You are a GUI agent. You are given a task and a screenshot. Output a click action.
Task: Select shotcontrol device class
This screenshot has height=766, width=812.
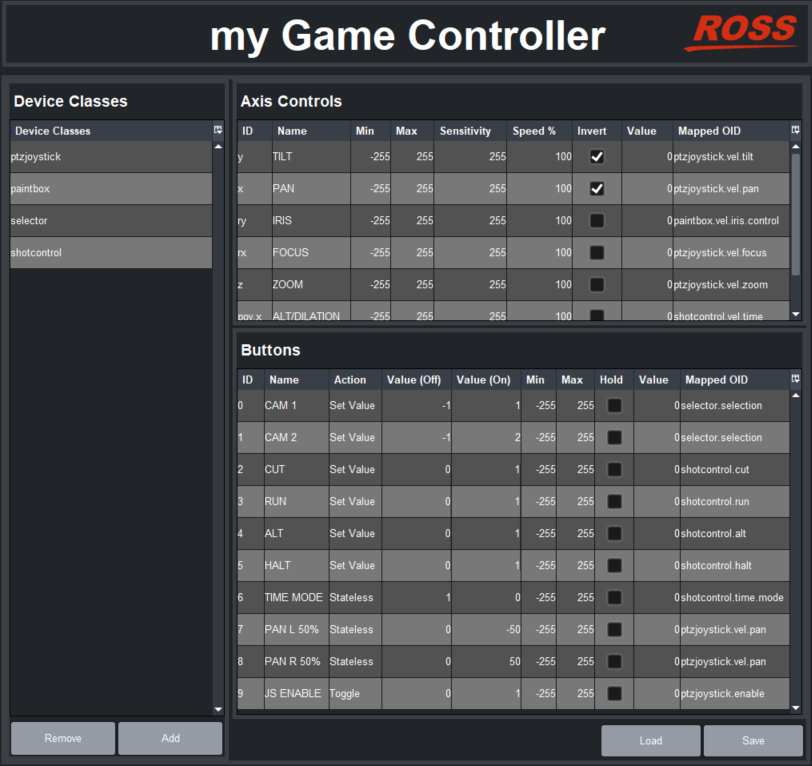click(110, 253)
